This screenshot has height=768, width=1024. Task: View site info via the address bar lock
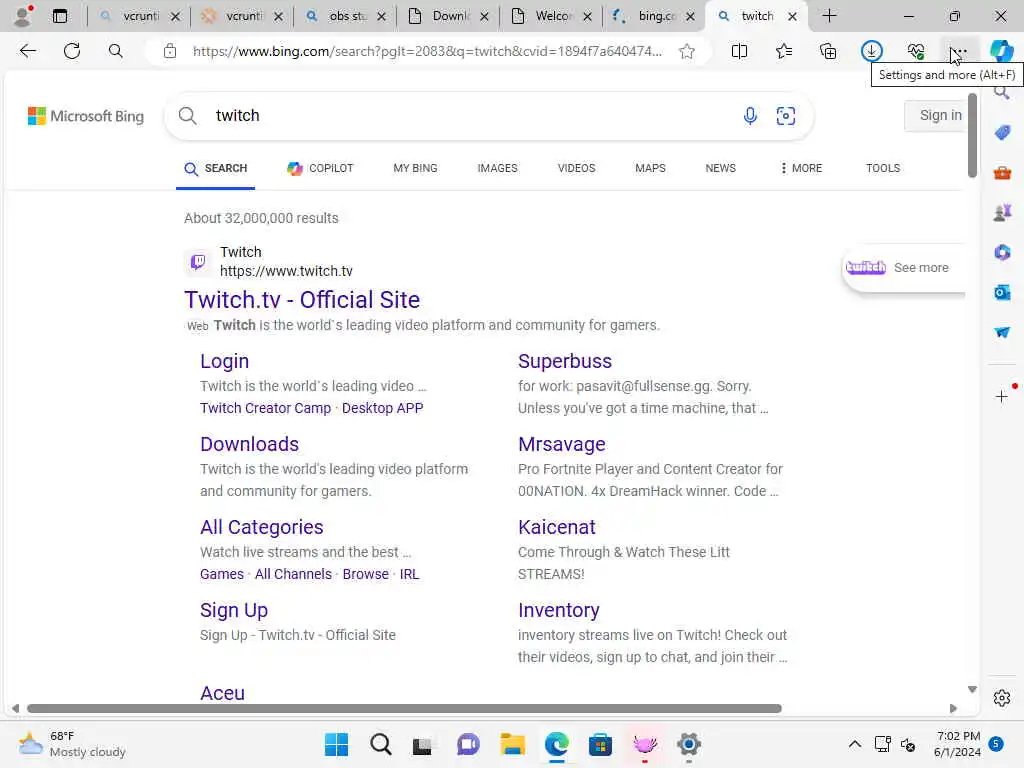[x=170, y=51]
